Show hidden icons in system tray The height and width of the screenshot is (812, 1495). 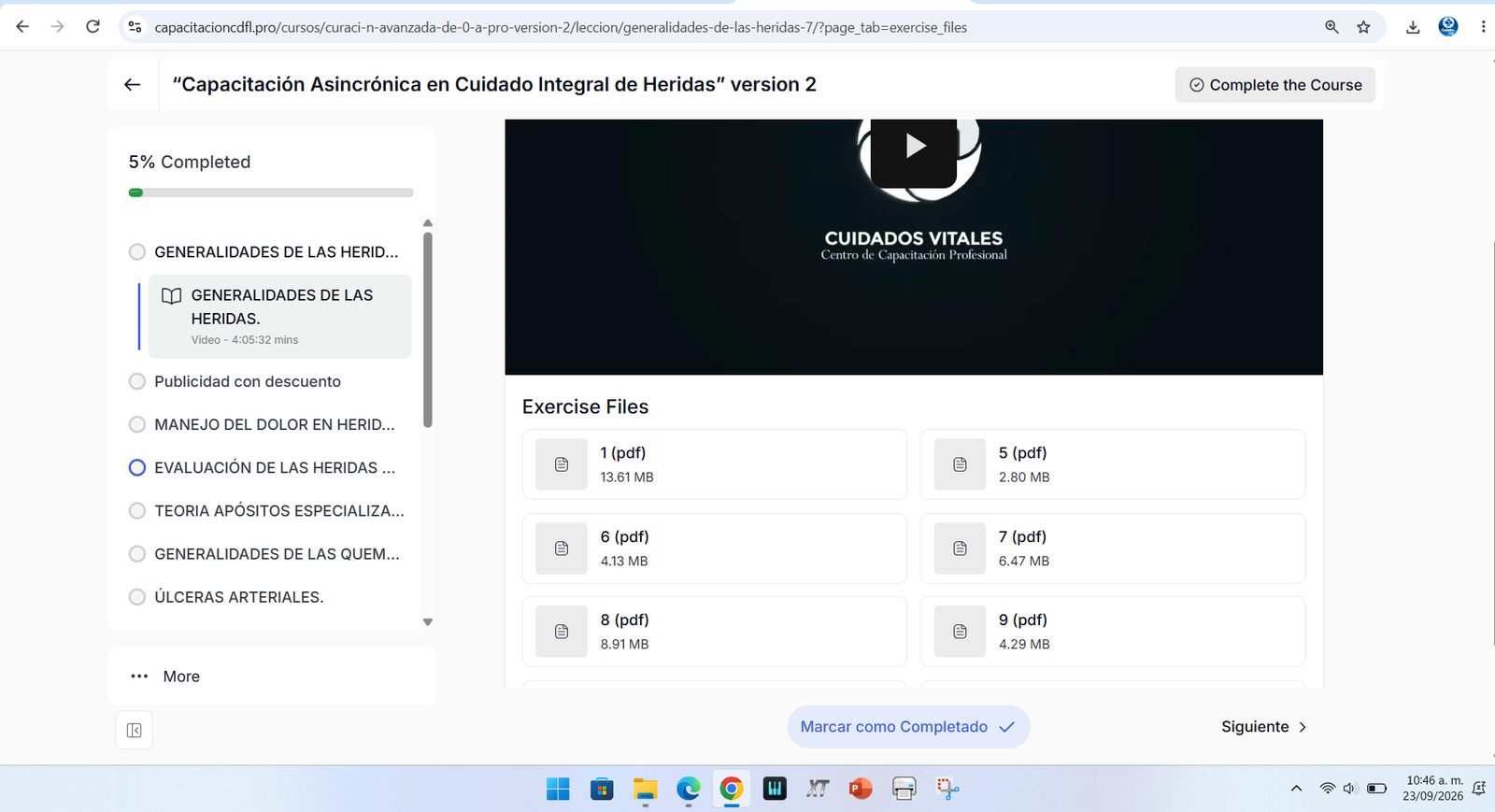click(x=1296, y=789)
